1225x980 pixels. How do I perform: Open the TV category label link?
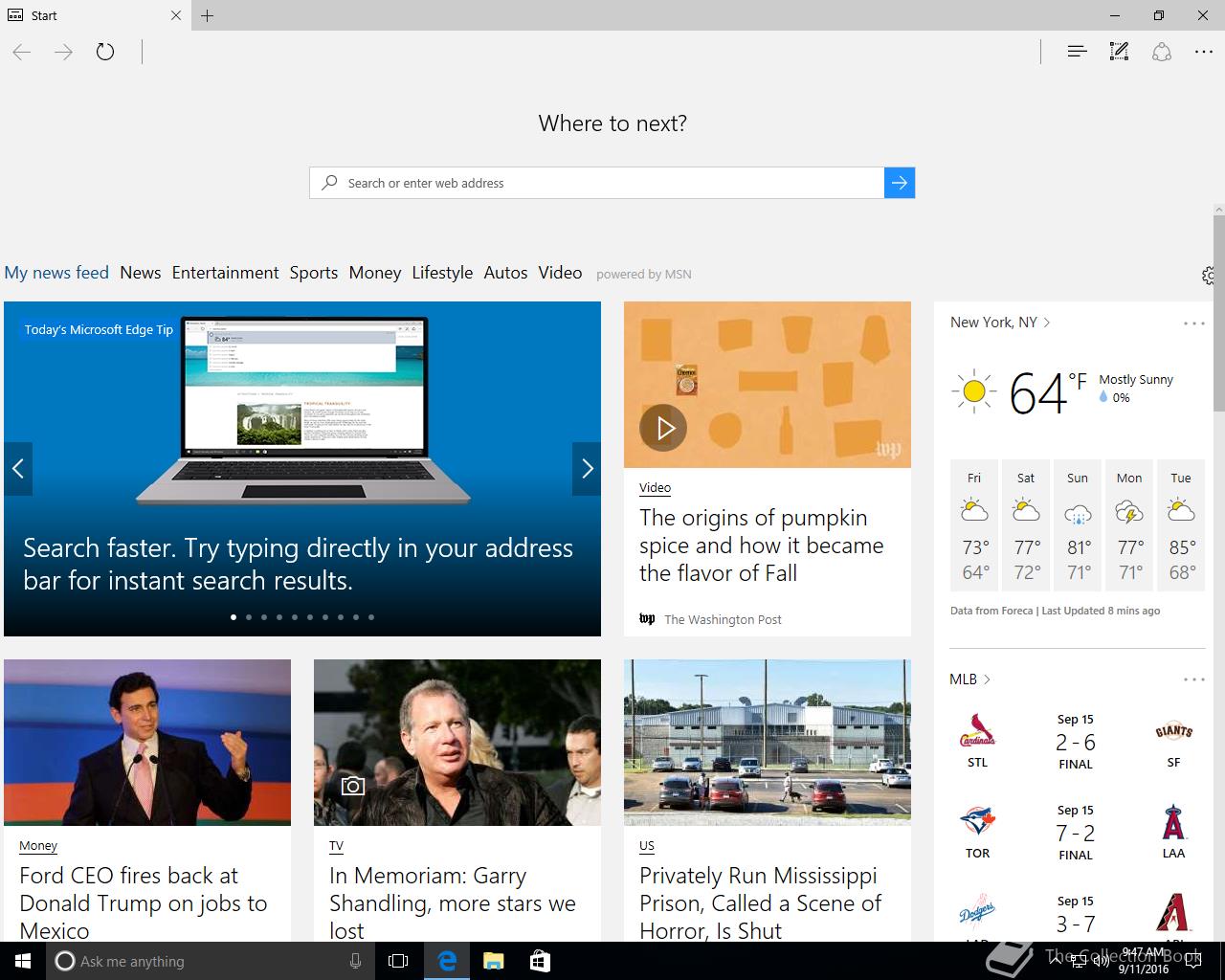click(336, 846)
